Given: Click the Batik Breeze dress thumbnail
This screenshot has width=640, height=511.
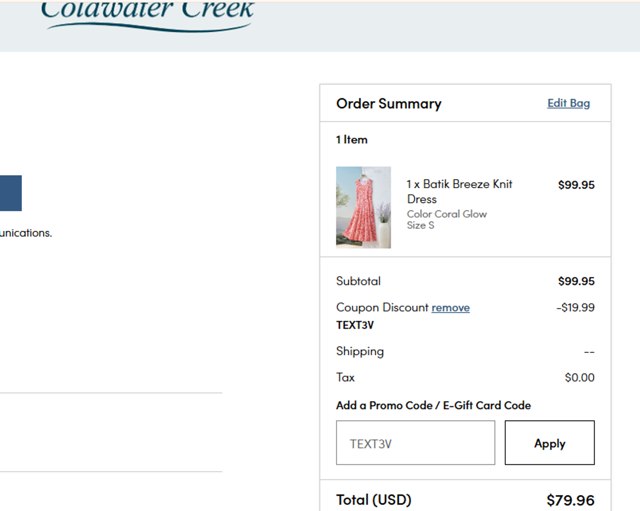Looking at the screenshot, I should pos(363,207).
